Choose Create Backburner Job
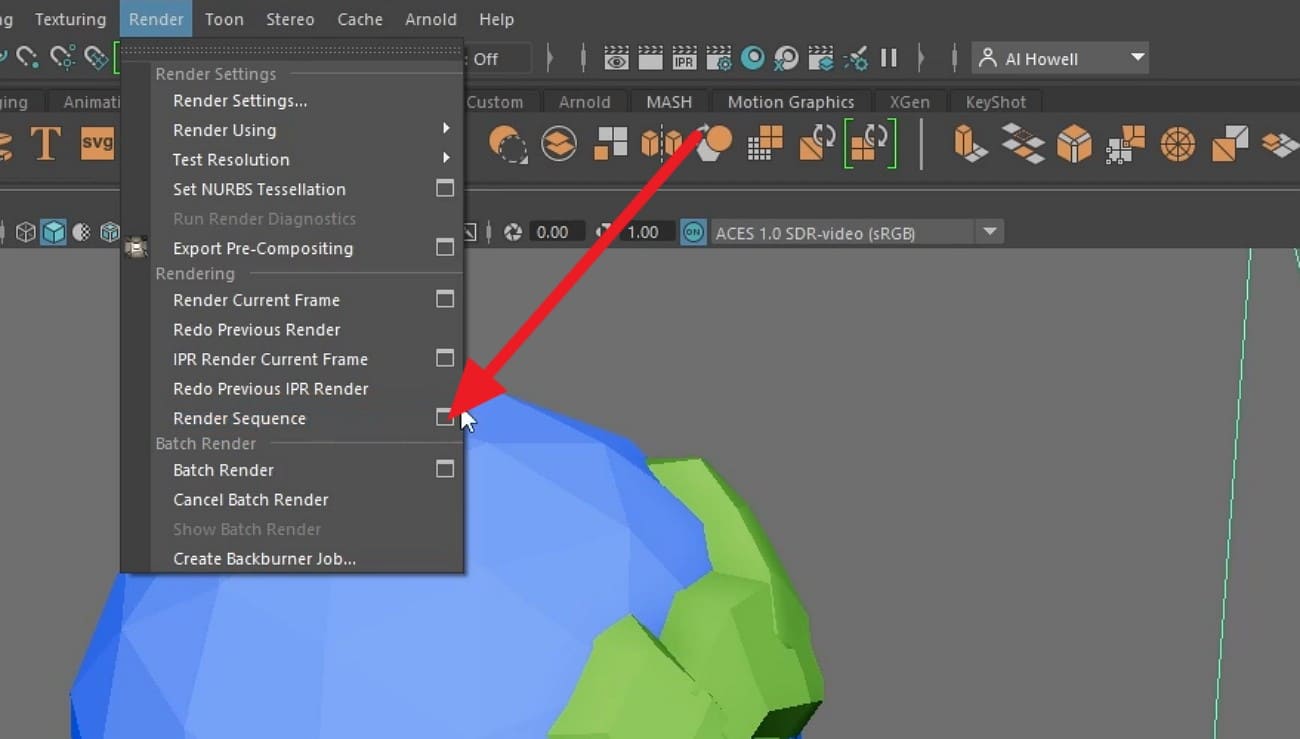This screenshot has width=1300, height=739. [x=263, y=559]
